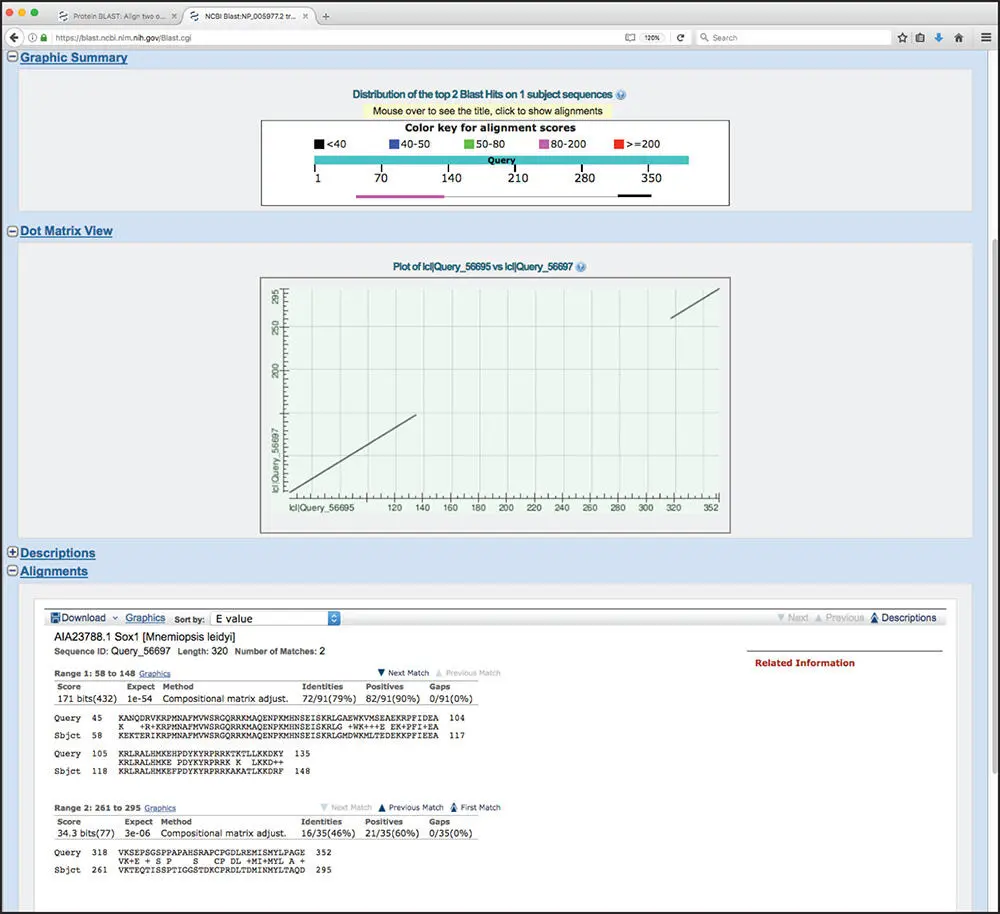1000x914 pixels.
Task: Click the positives value 21/35(60%)
Action: pyautogui.click(x=392, y=833)
